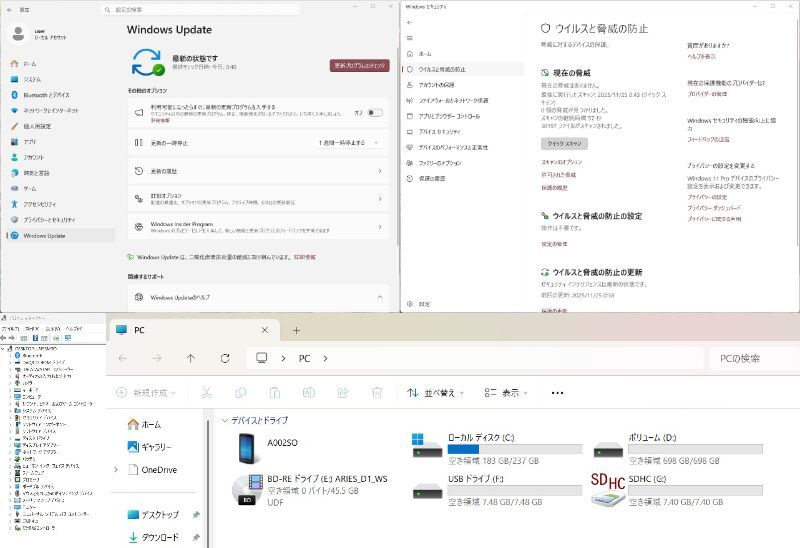The width and height of the screenshot is (800, 548).
Task: Click the USB drive (F:) capacity bar
Action: [515, 490]
